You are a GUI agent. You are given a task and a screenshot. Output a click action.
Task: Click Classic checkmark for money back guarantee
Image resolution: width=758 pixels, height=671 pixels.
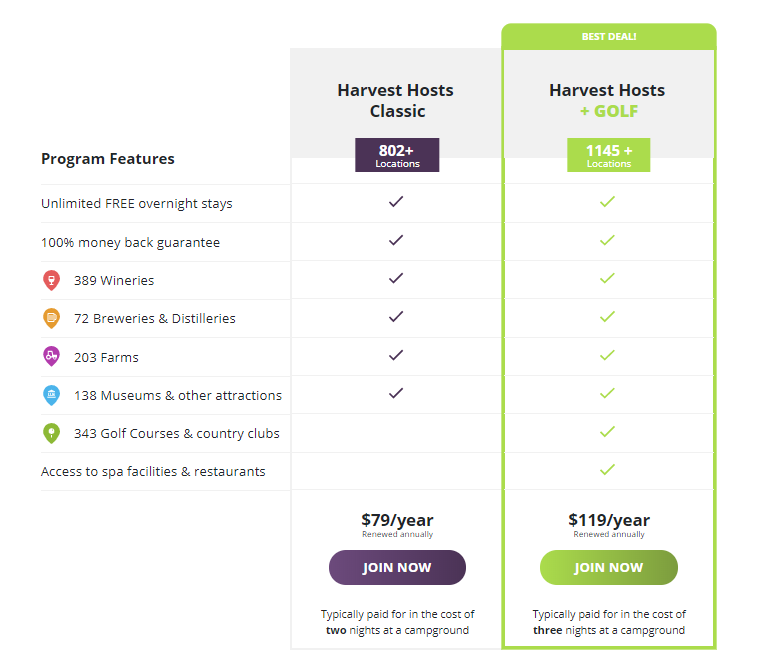point(396,240)
